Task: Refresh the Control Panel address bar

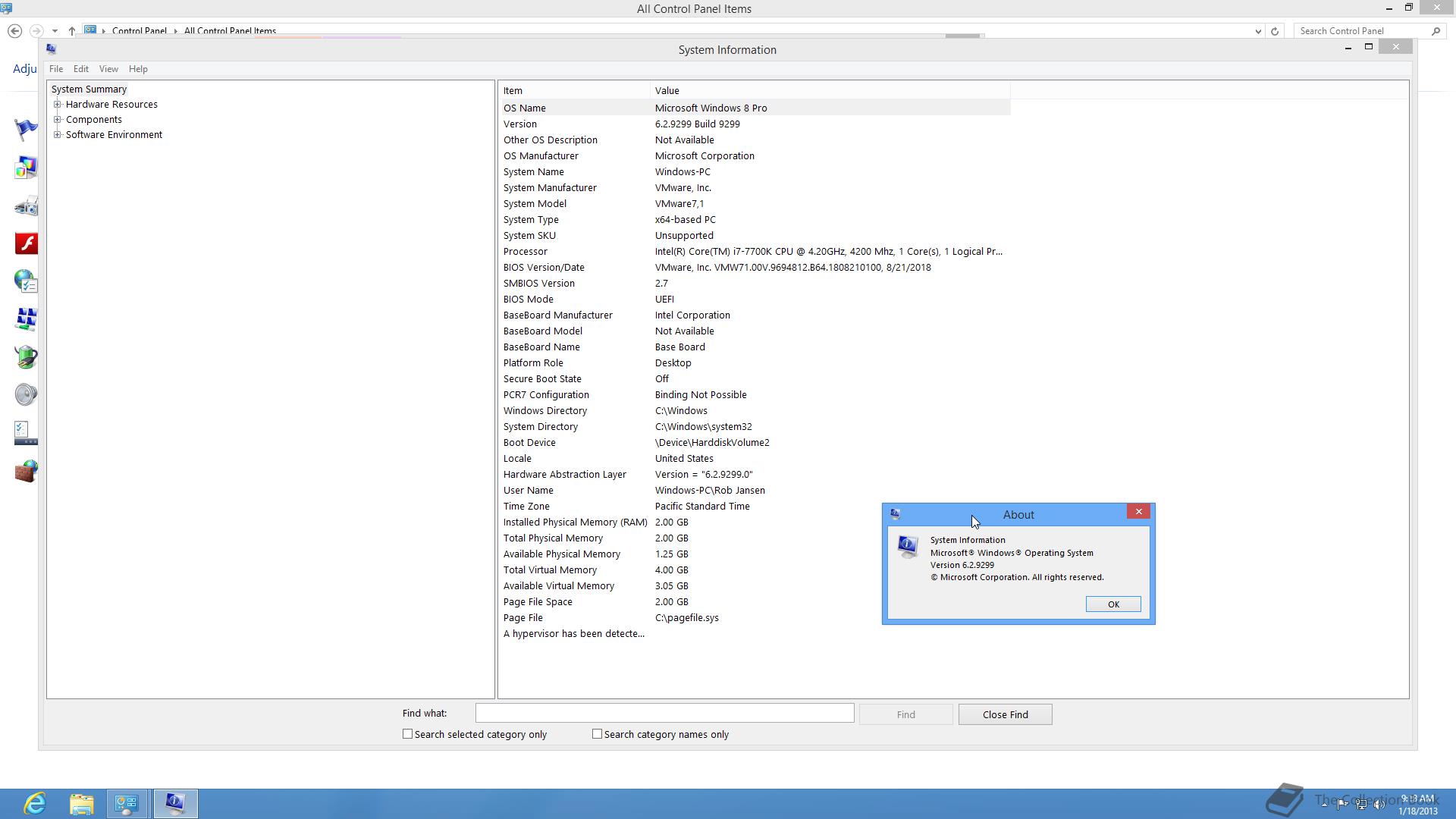Action: point(1275,31)
